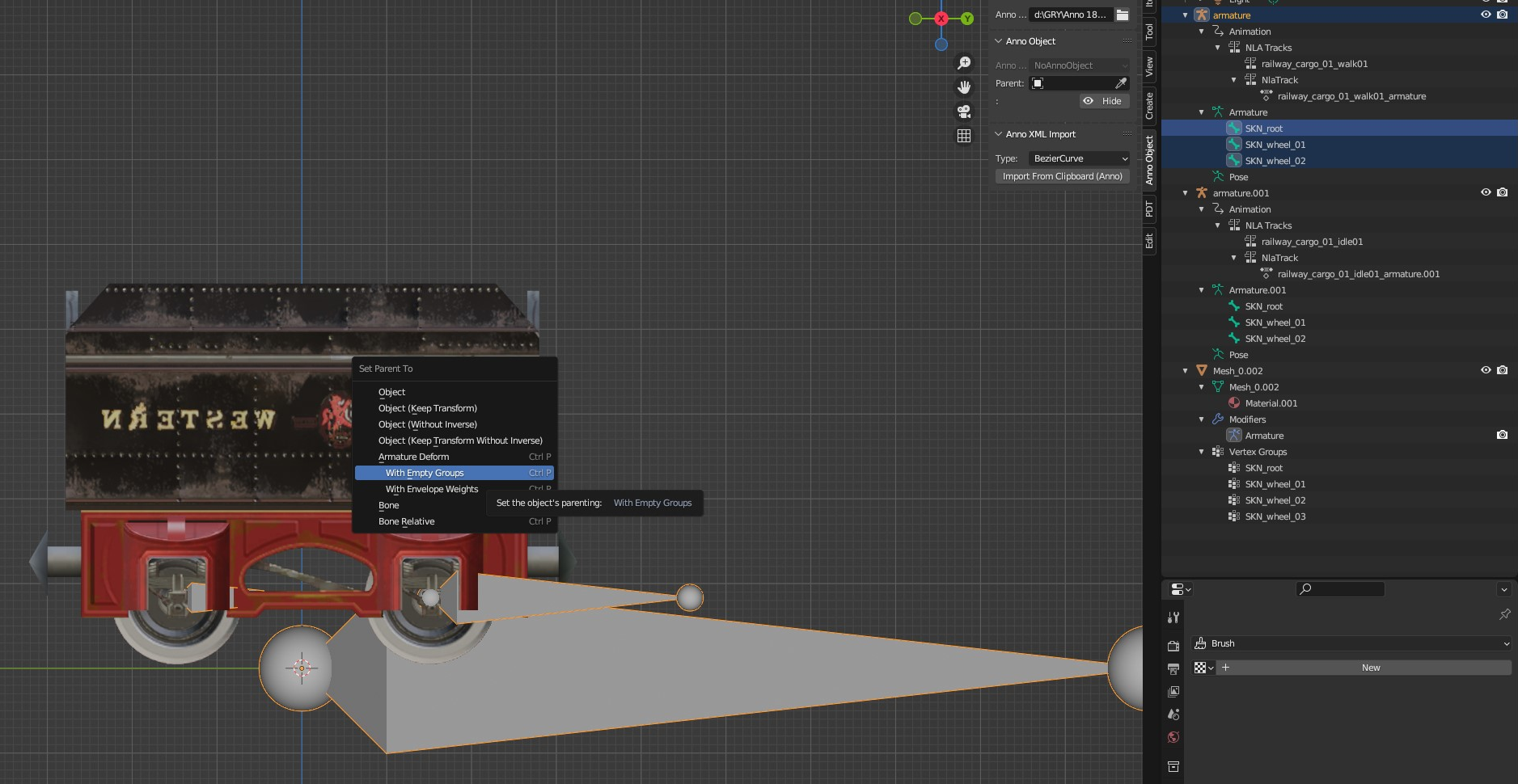Click the zoom in/out viewport icon
This screenshot has height=784, width=1518.
pyautogui.click(x=964, y=63)
